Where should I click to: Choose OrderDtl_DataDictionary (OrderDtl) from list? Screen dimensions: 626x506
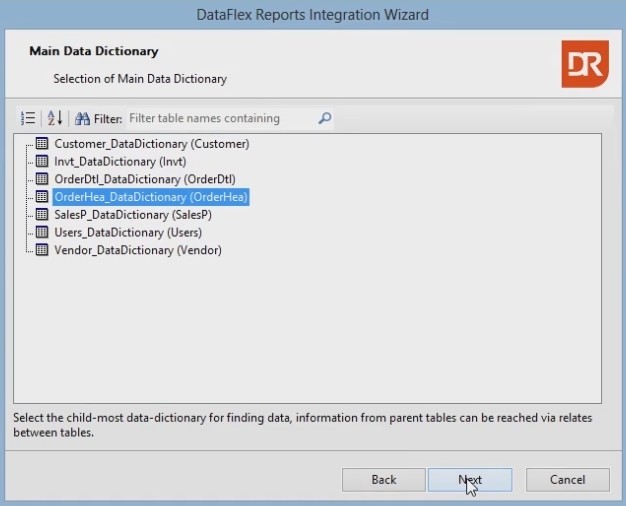(144, 179)
